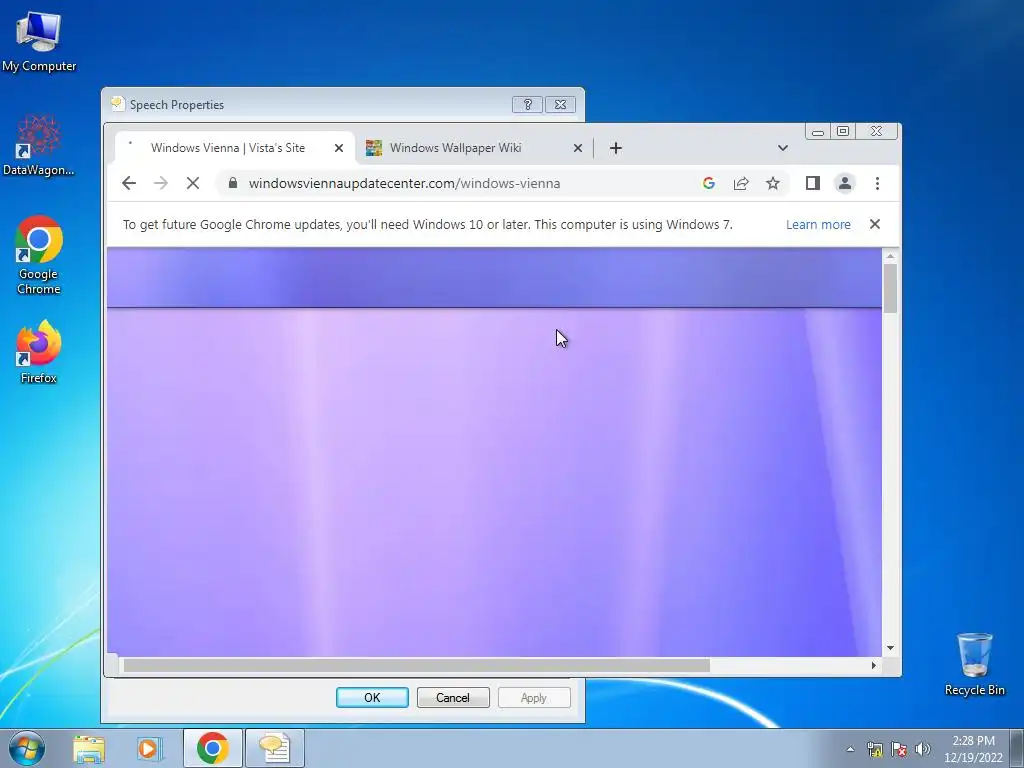Open the DataWagon desktop shortcut
This screenshot has height=768, width=1024.
click(39, 146)
